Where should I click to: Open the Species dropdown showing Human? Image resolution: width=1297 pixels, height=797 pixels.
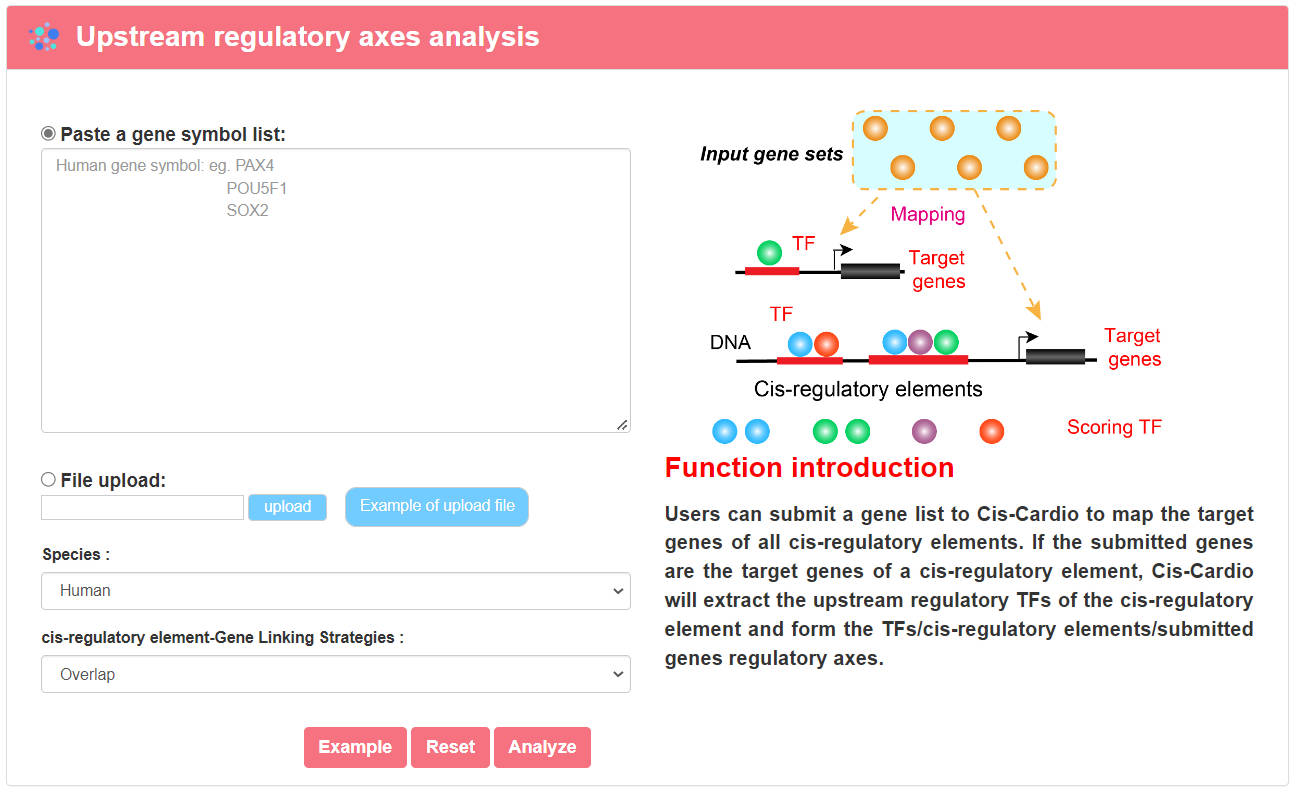pyautogui.click(x=335, y=590)
